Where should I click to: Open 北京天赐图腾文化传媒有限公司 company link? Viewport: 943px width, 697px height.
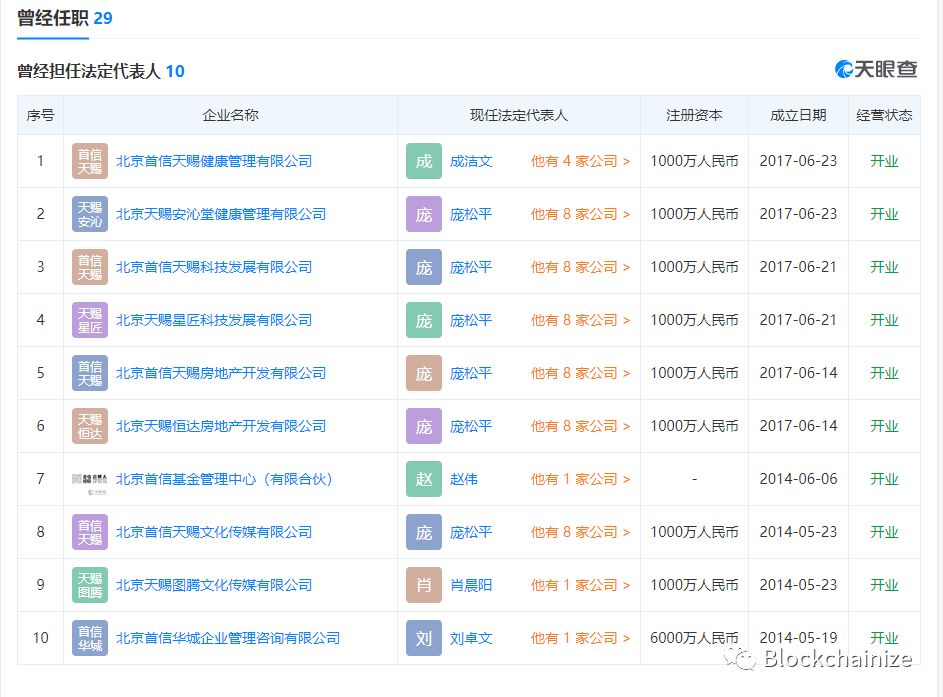click(214, 585)
